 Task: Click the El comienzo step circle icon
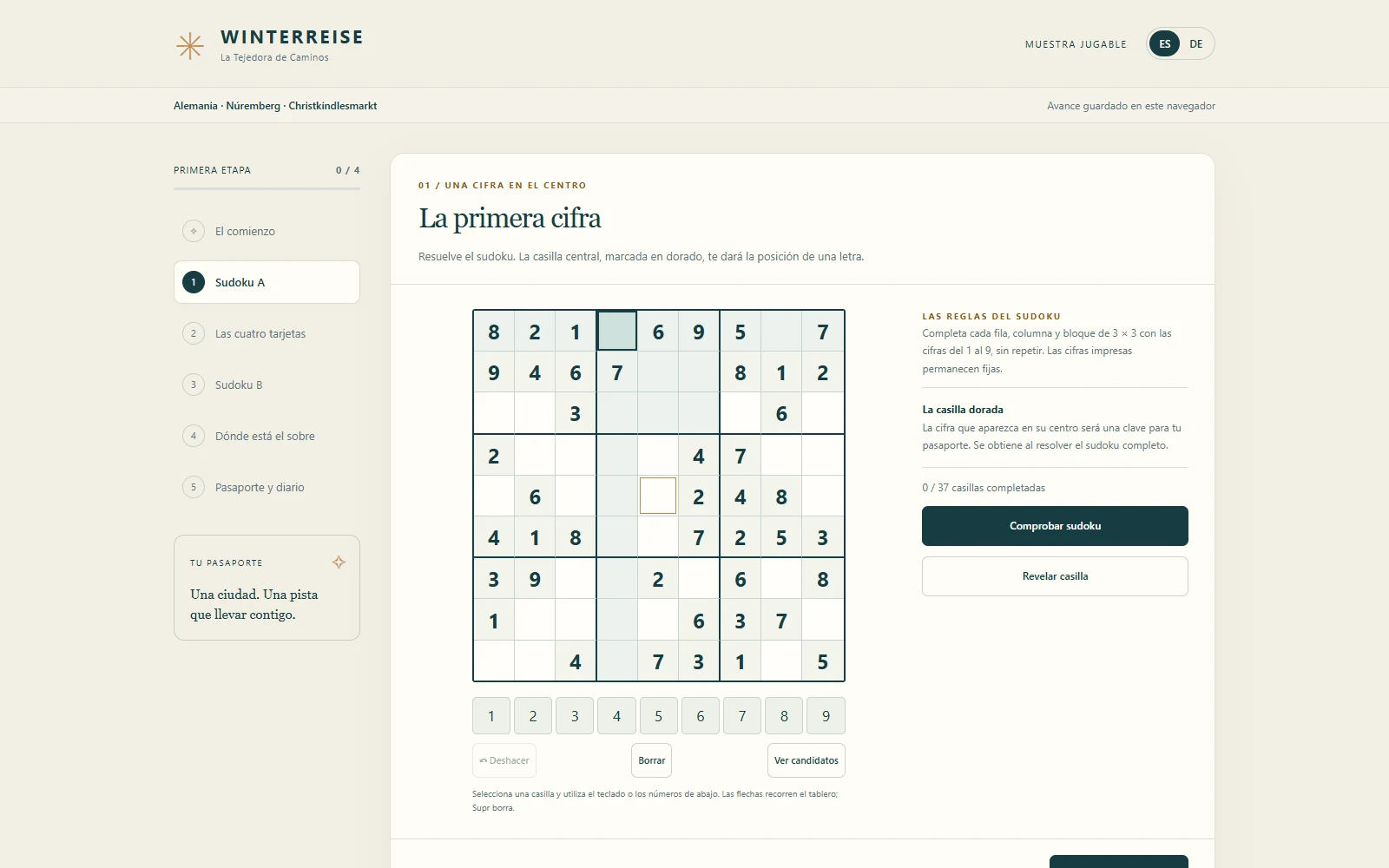point(194,231)
